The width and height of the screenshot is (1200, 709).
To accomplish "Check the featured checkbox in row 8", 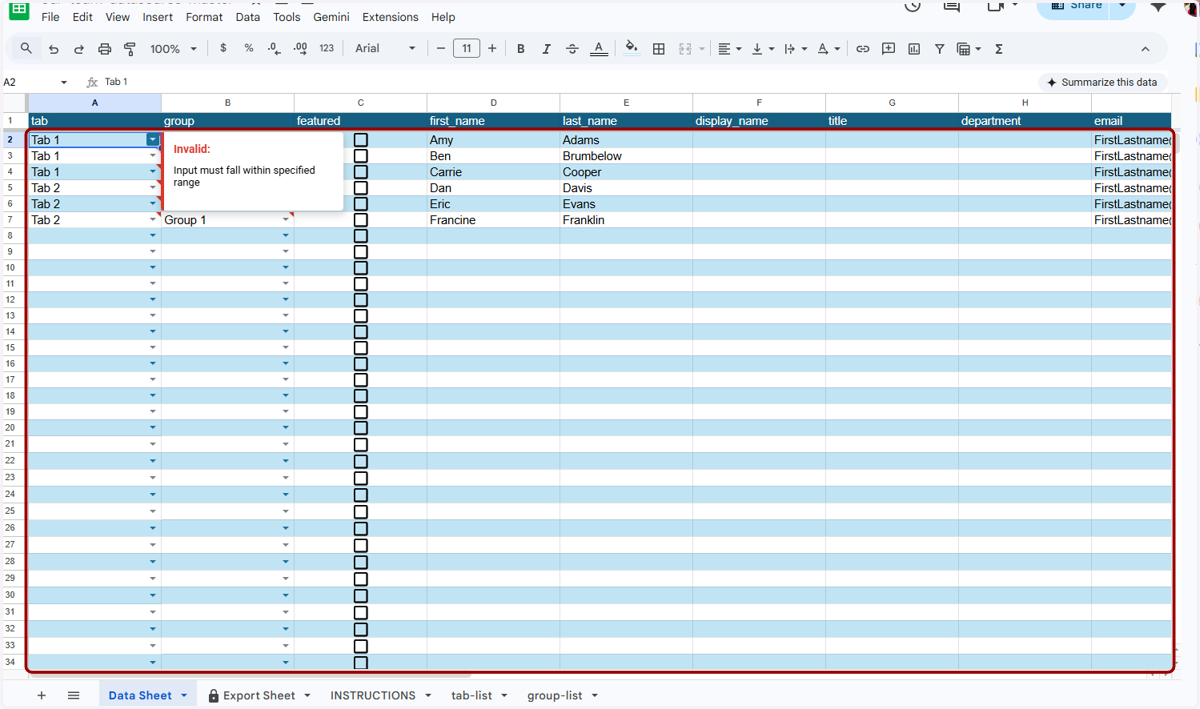I will [x=361, y=236].
